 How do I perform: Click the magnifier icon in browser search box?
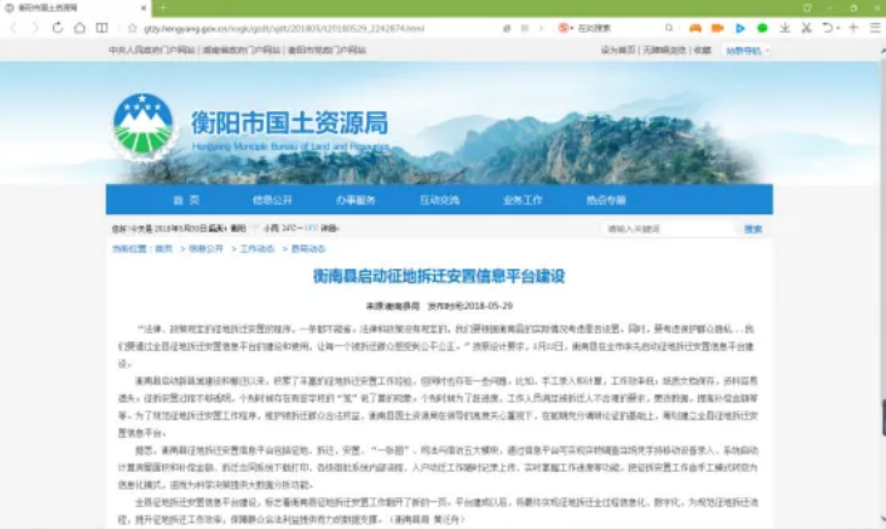(x=669, y=28)
